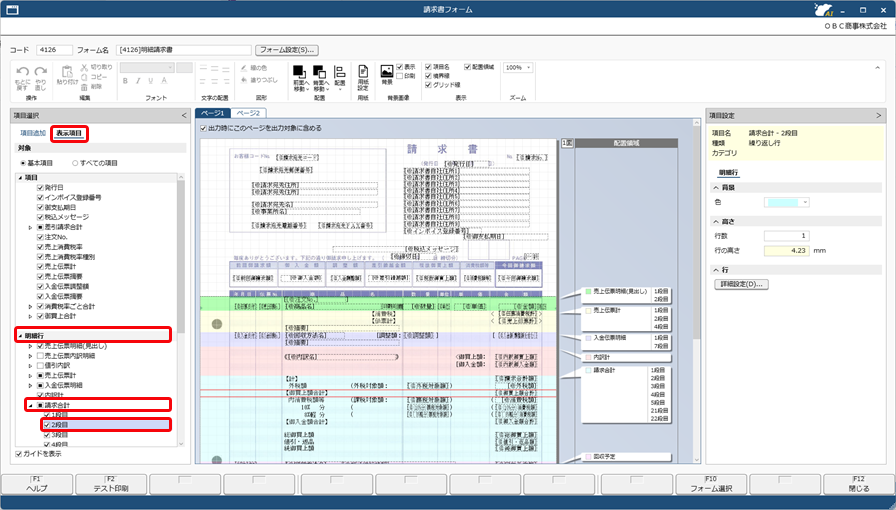Click the cut (切り取り) scissors icon

84,67
